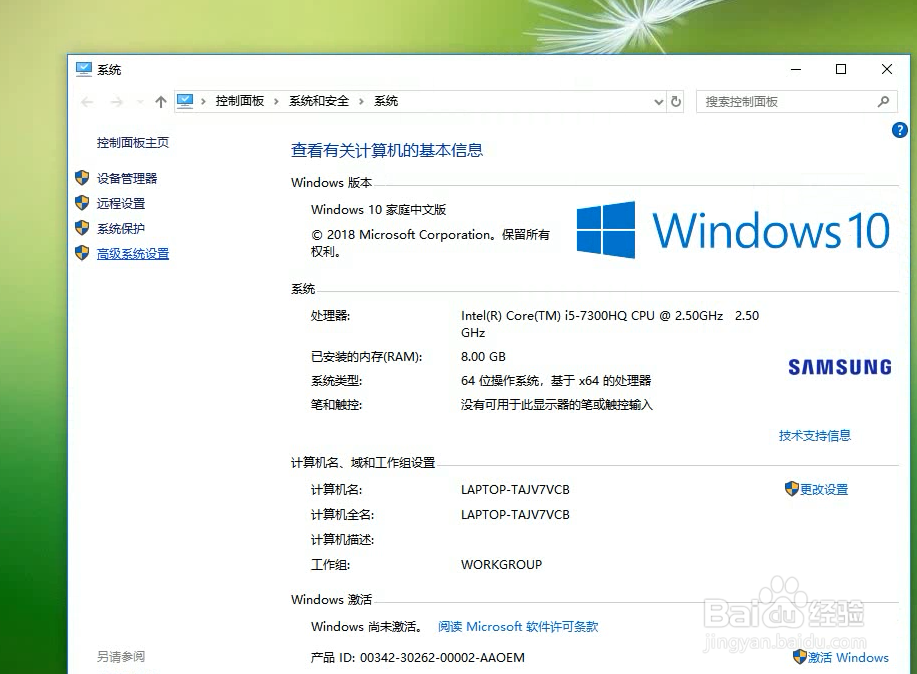
Task: Select the 系统 breadcrumb item
Action: 386,101
